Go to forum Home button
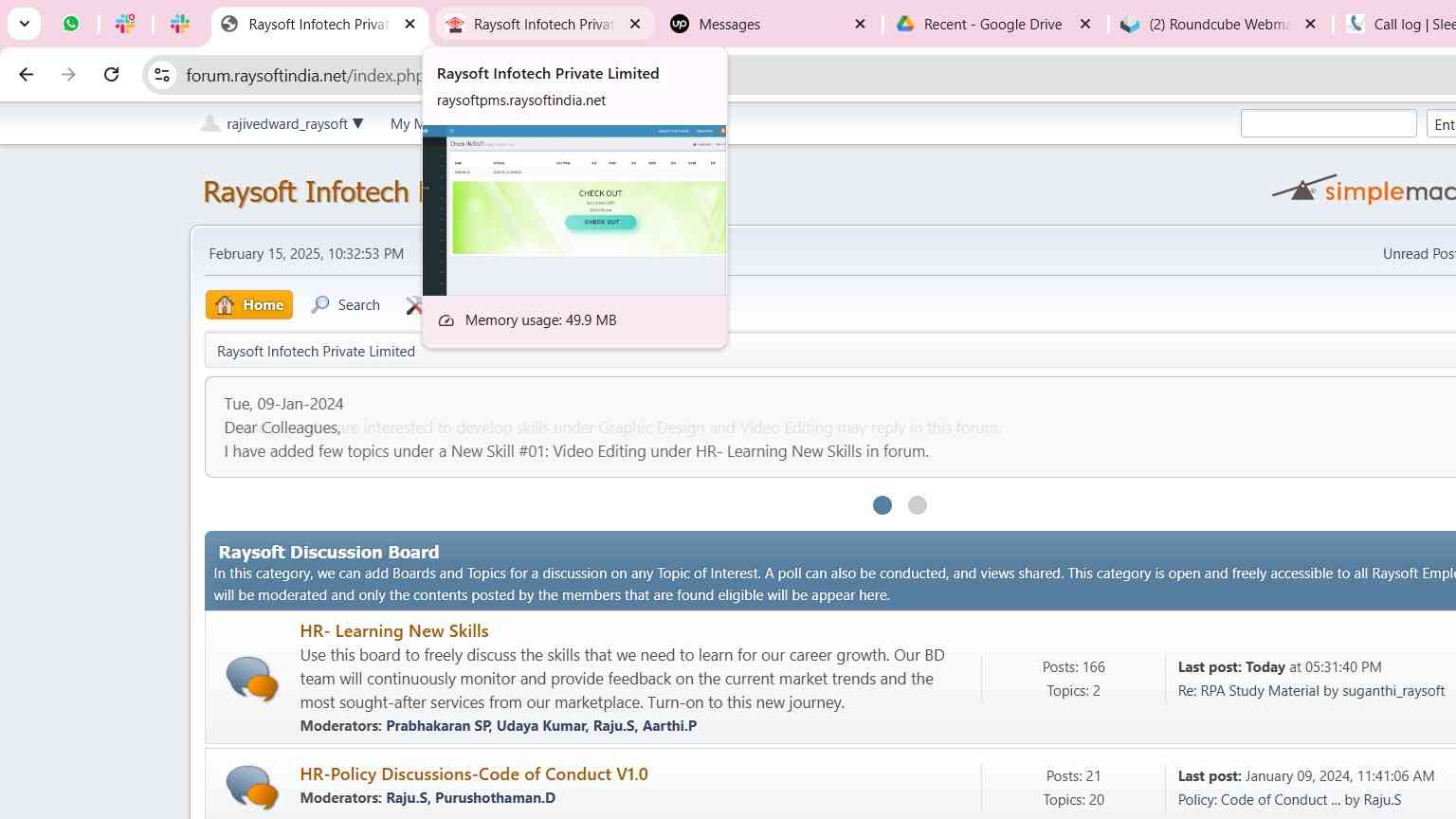The height and width of the screenshot is (819, 1456). pos(249,305)
